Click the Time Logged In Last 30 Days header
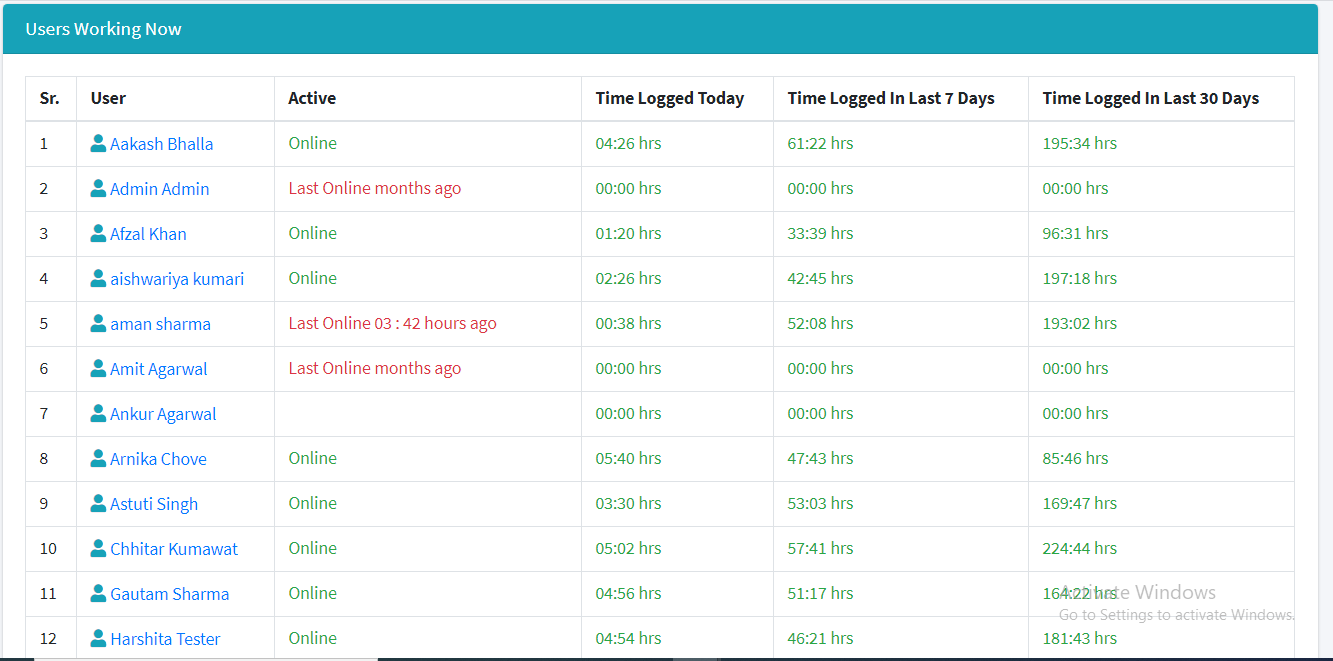The width and height of the screenshot is (1333, 661). 1150,98
